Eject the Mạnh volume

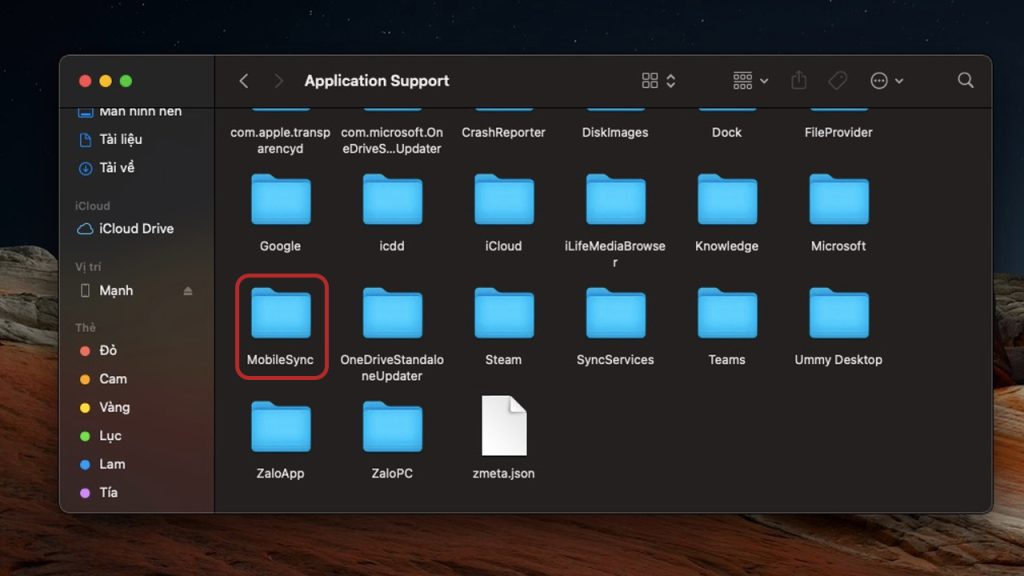coord(188,291)
